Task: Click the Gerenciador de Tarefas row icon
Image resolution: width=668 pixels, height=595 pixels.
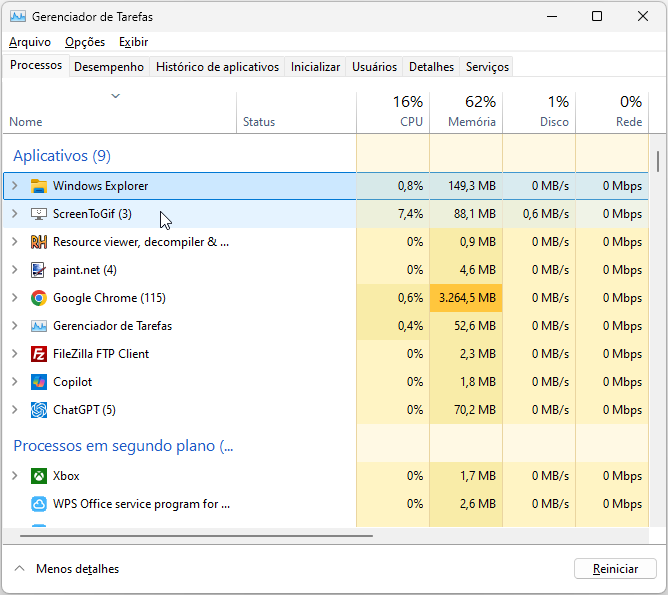Action: (x=39, y=326)
